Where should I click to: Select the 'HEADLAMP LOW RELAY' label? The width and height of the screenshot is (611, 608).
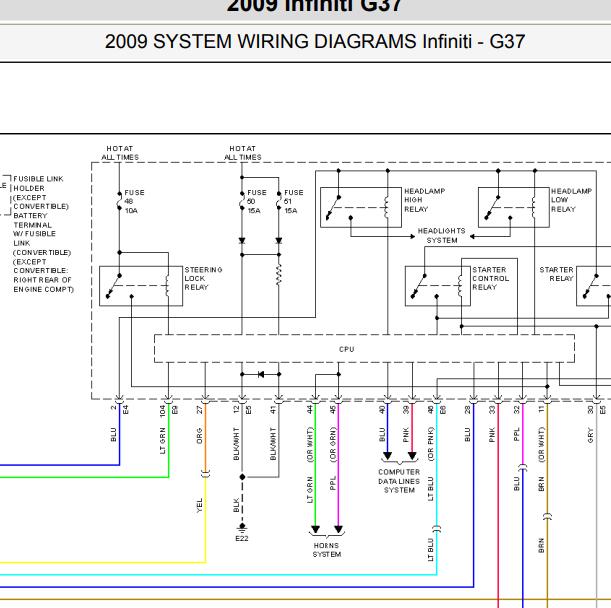(x=571, y=200)
